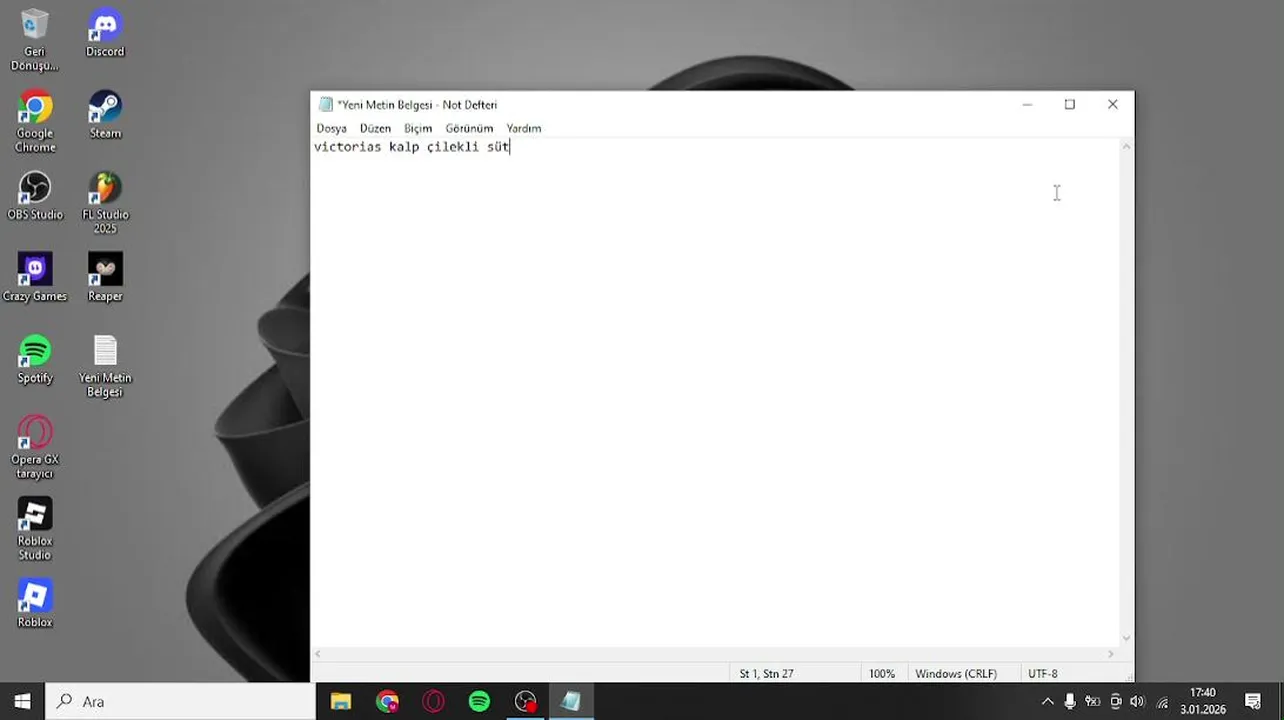Open Chrome from the taskbar
This screenshot has width=1284, height=720.
[x=387, y=701]
